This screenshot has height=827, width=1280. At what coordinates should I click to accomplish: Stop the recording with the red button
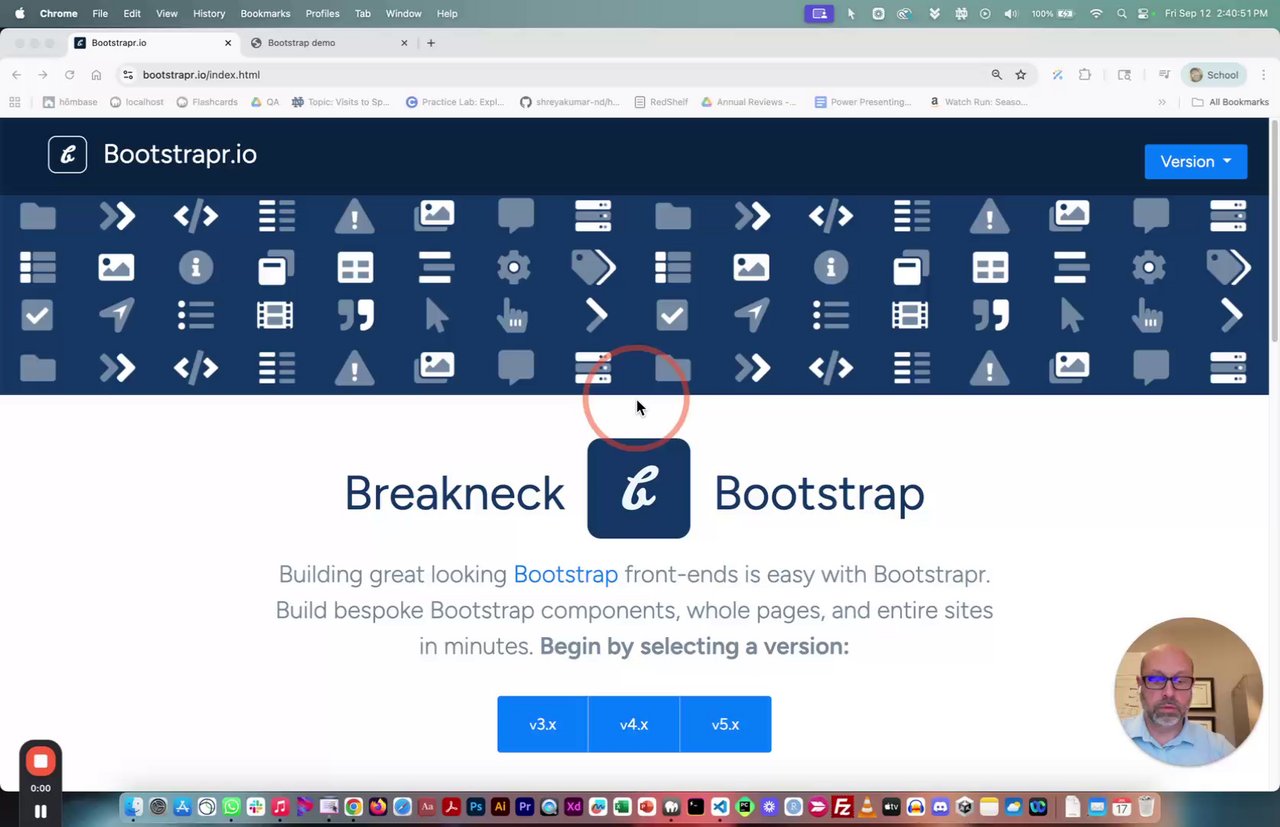pos(41,762)
